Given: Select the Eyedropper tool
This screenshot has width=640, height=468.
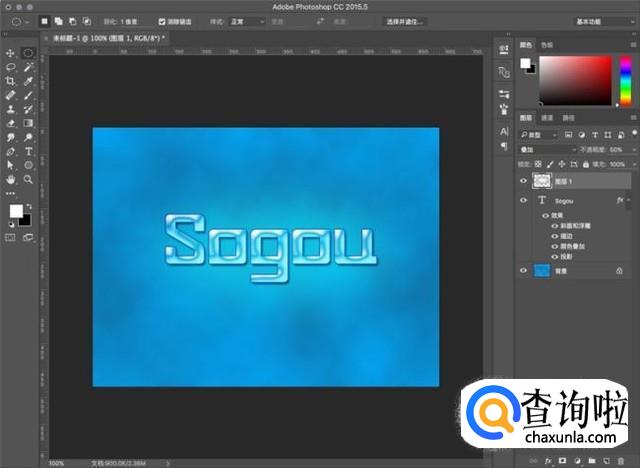Looking at the screenshot, I should click(28, 81).
